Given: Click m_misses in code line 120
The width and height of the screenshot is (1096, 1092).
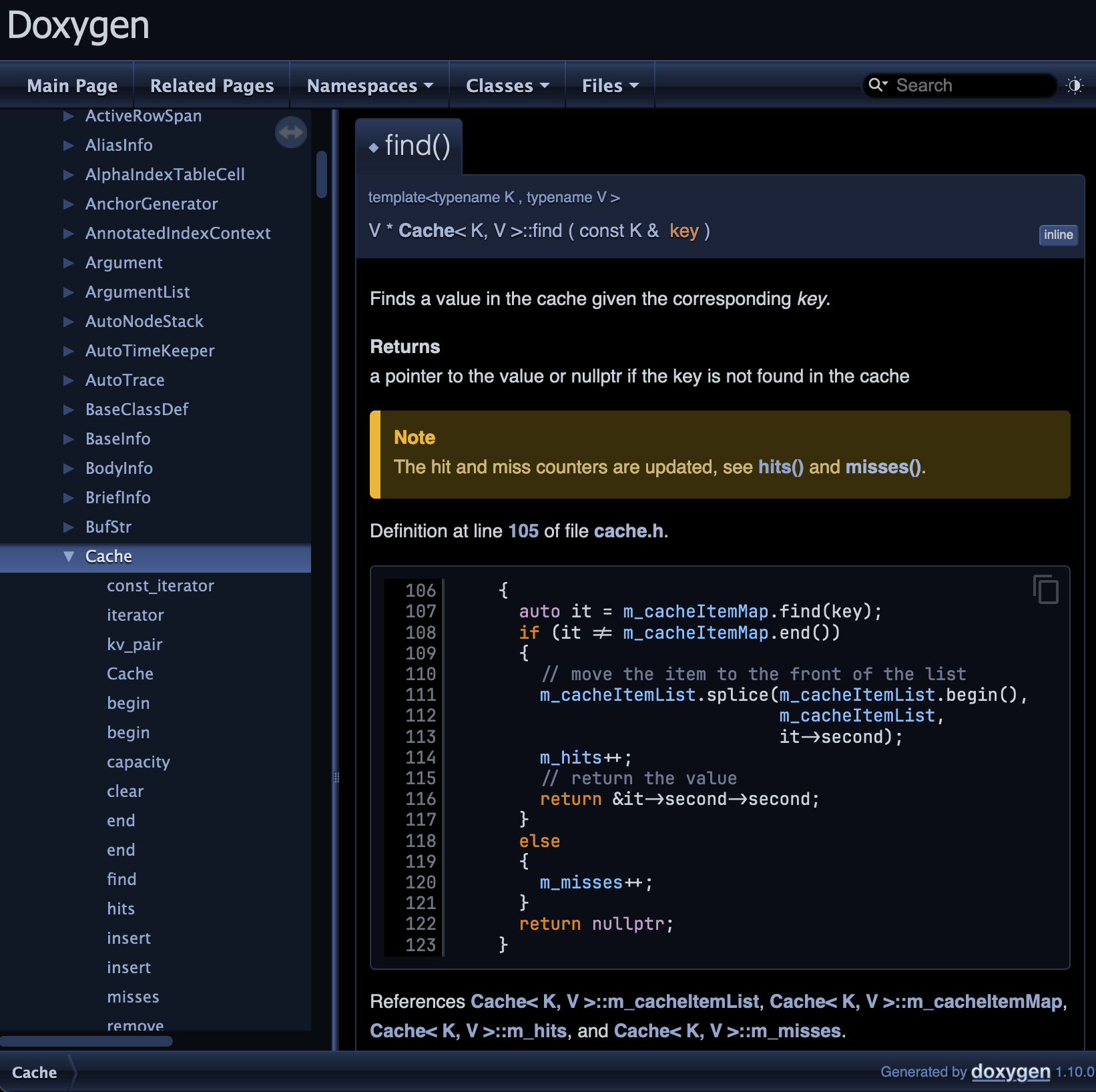Looking at the screenshot, I should click(581, 883).
